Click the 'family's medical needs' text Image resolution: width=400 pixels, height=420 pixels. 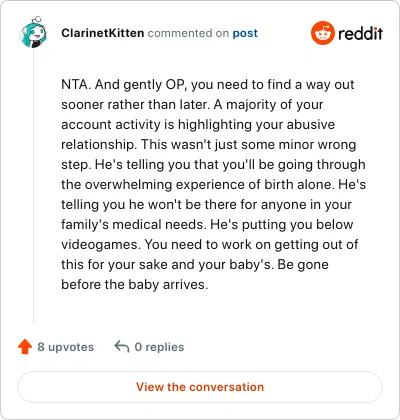pos(132,225)
